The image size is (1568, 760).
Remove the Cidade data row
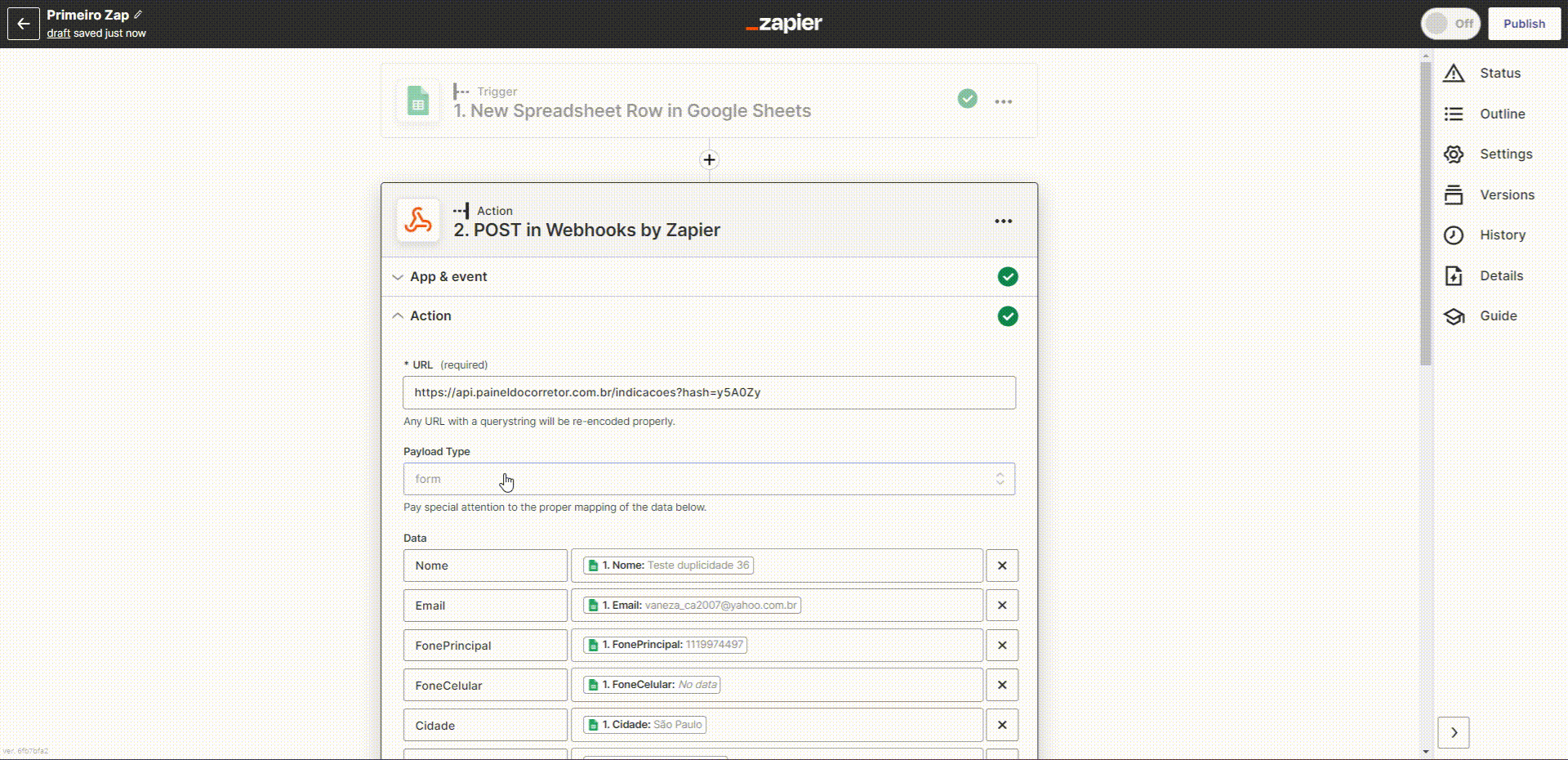pos(1002,725)
